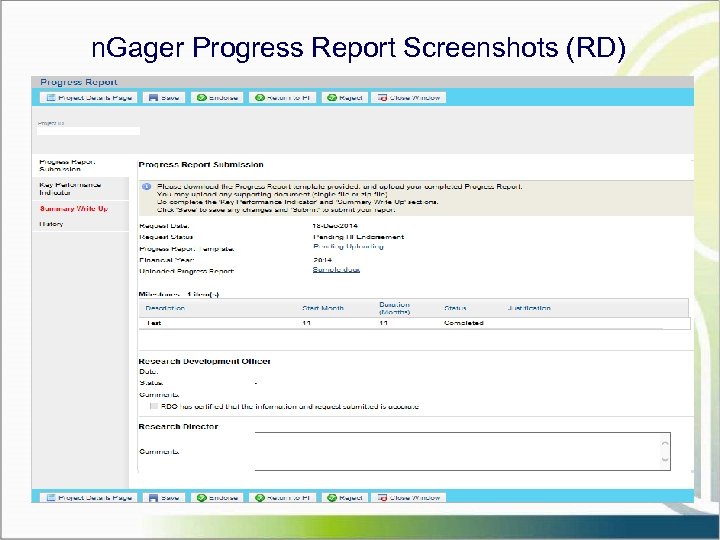720x540 pixels.
Task: Click the Status column header in the milestones table
Action: click(455, 308)
